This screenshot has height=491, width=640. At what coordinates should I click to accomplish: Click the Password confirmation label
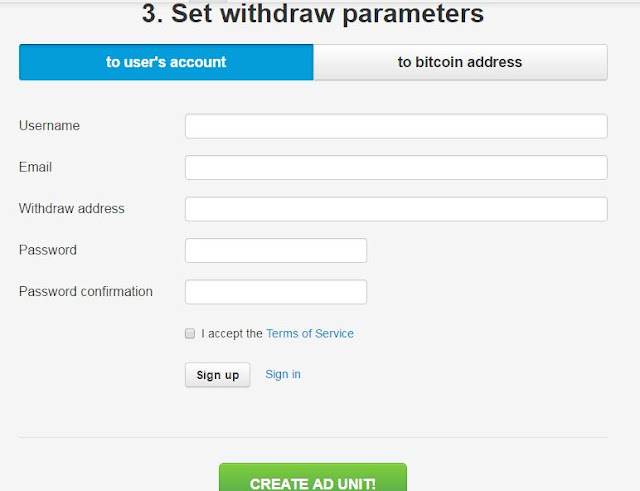coord(86,291)
